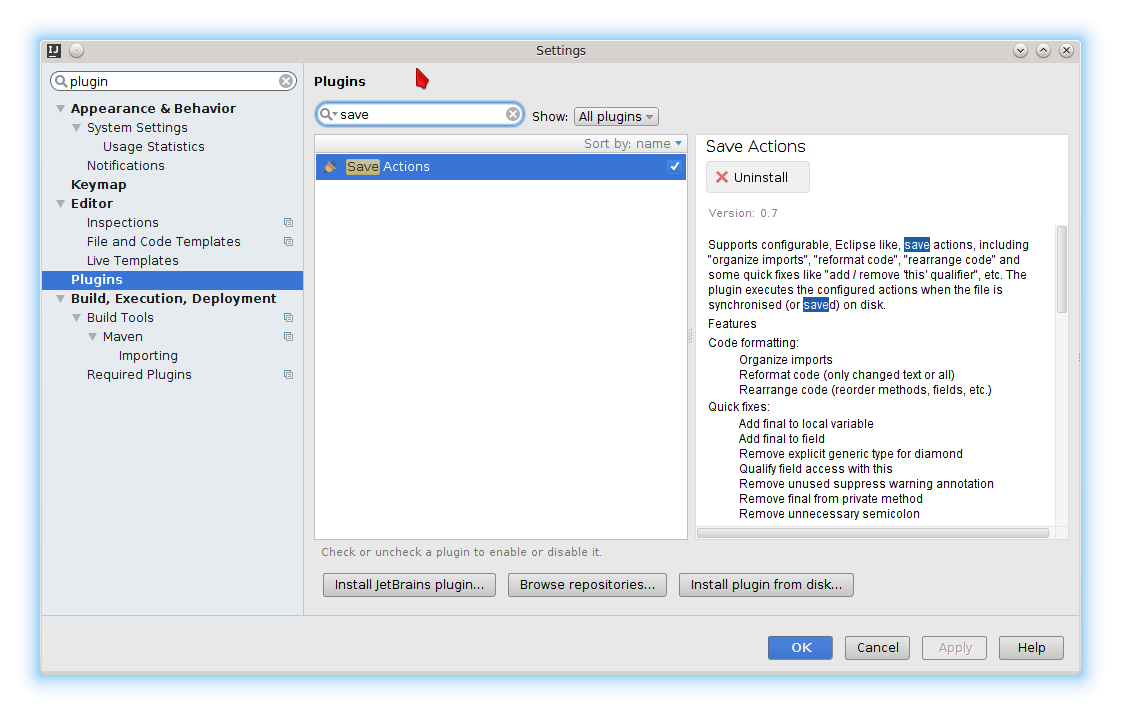Clear the plugin search field "save"

[x=513, y=114]
